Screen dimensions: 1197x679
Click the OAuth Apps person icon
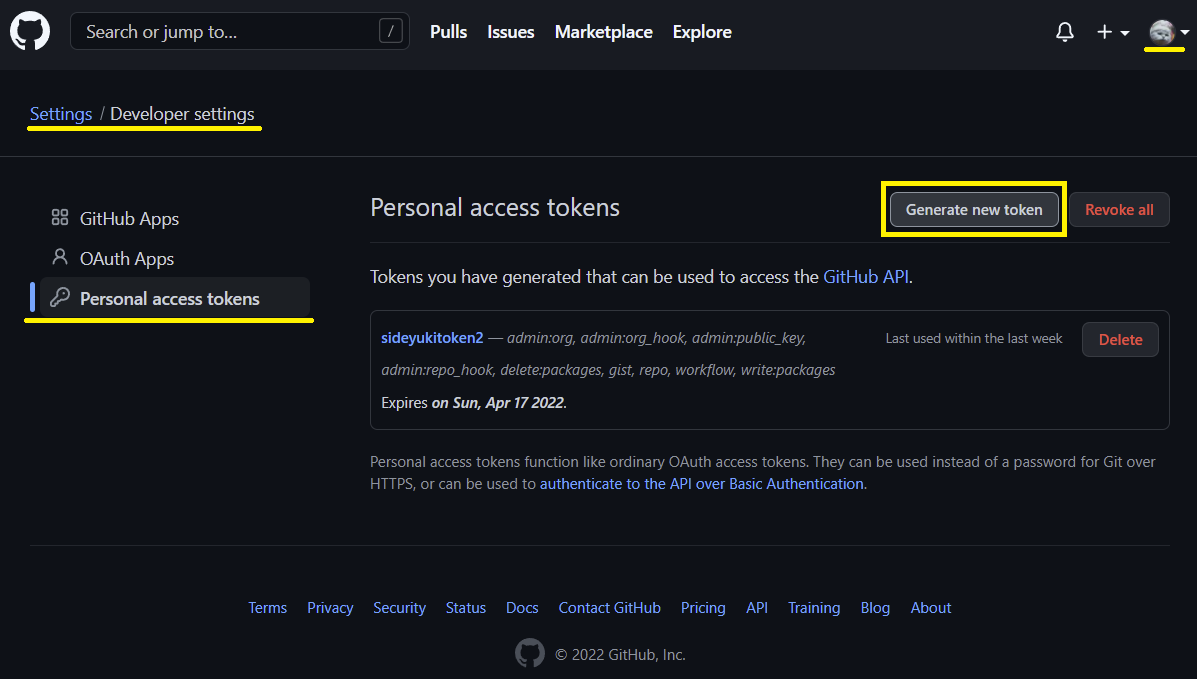60,257
